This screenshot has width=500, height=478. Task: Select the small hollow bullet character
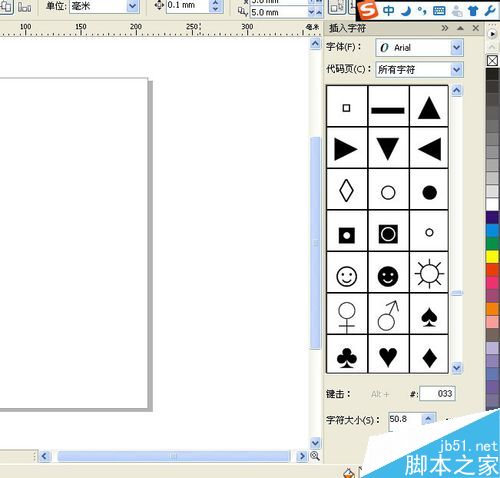point(429,231)
